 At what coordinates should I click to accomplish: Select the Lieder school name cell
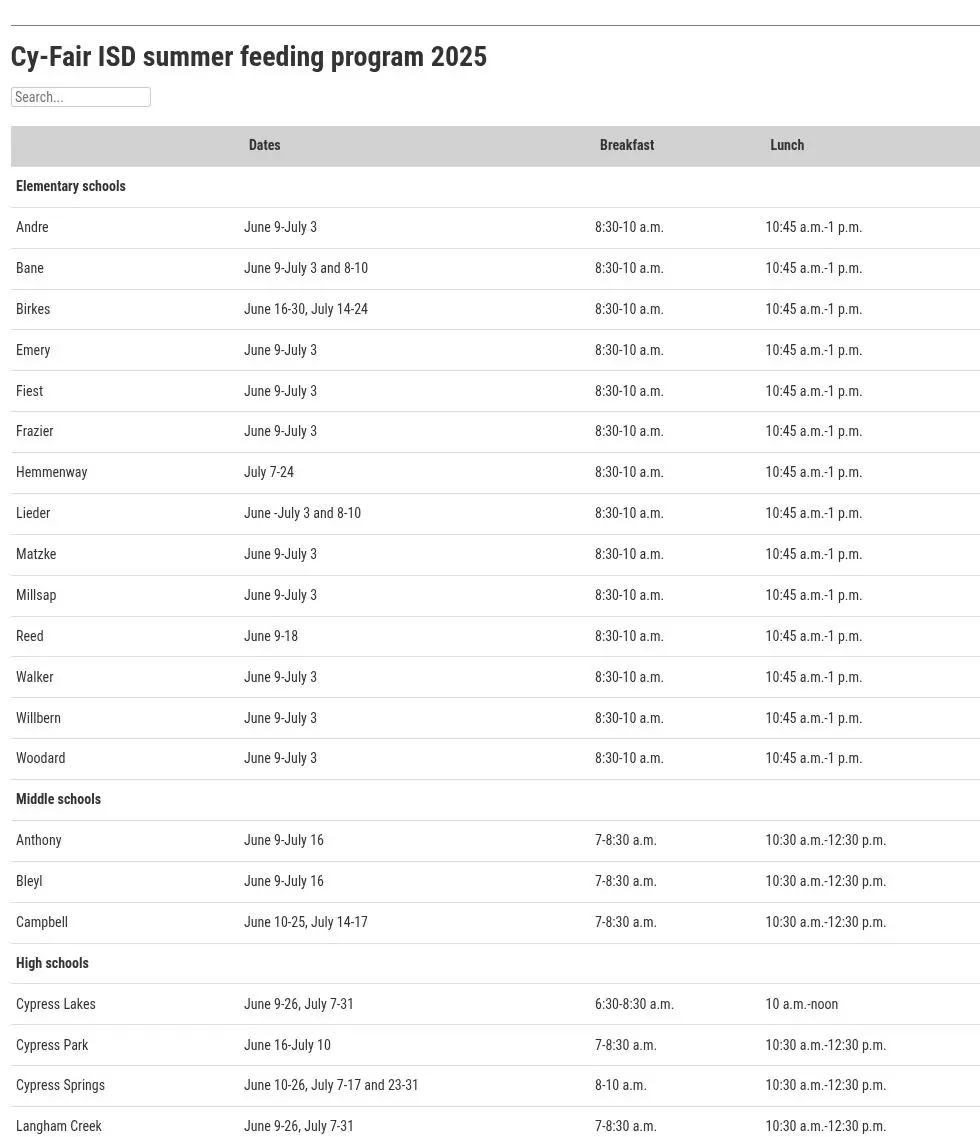(33, 513)
